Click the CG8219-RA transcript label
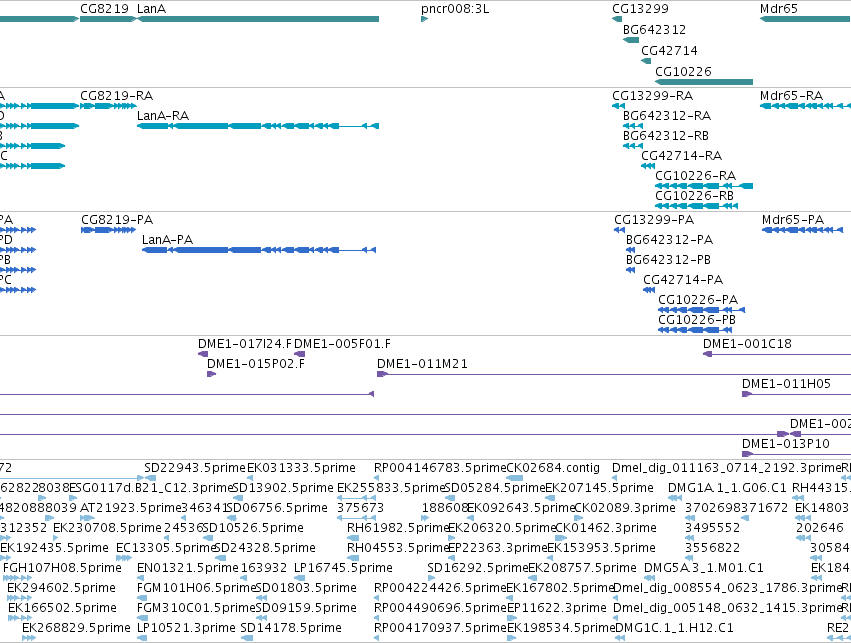Image resolution: width=851 pixels, height=643 pixels. pyautogui.click(x=117, y=96)
